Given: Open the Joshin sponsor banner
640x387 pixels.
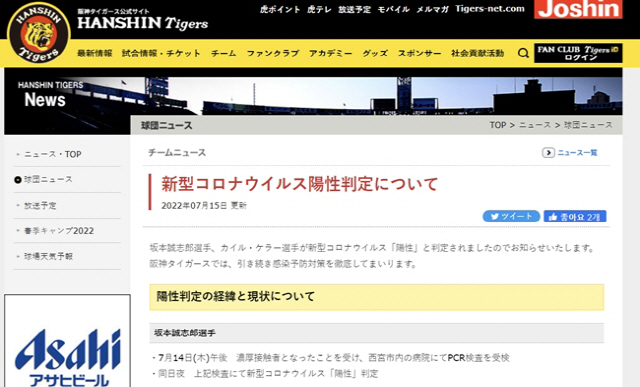Looking at the screenshot, I should (578, 9).
